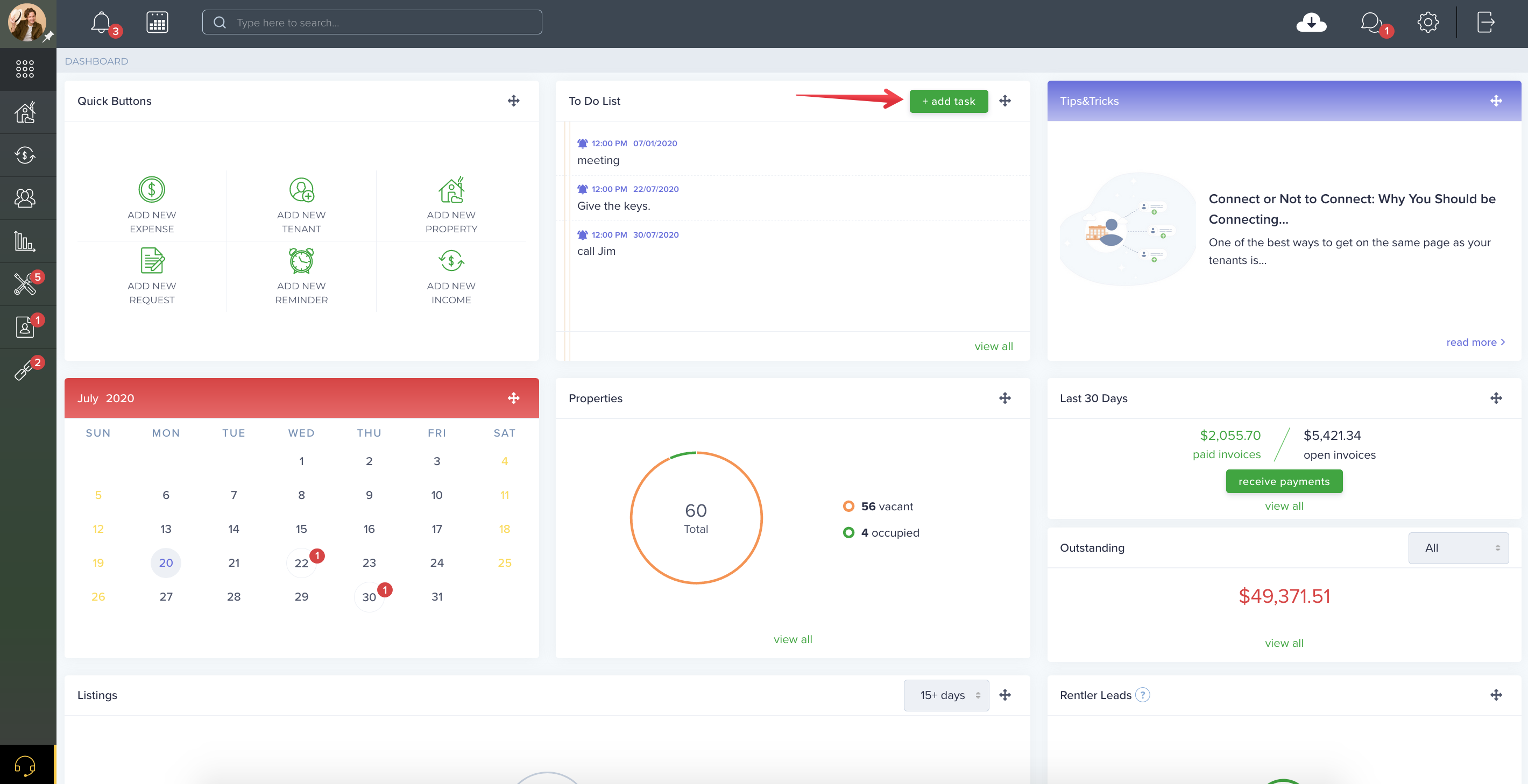This screenshot has width=1528, height=784.
Task: Open the chat messages icon
Action: point(1371,23)
